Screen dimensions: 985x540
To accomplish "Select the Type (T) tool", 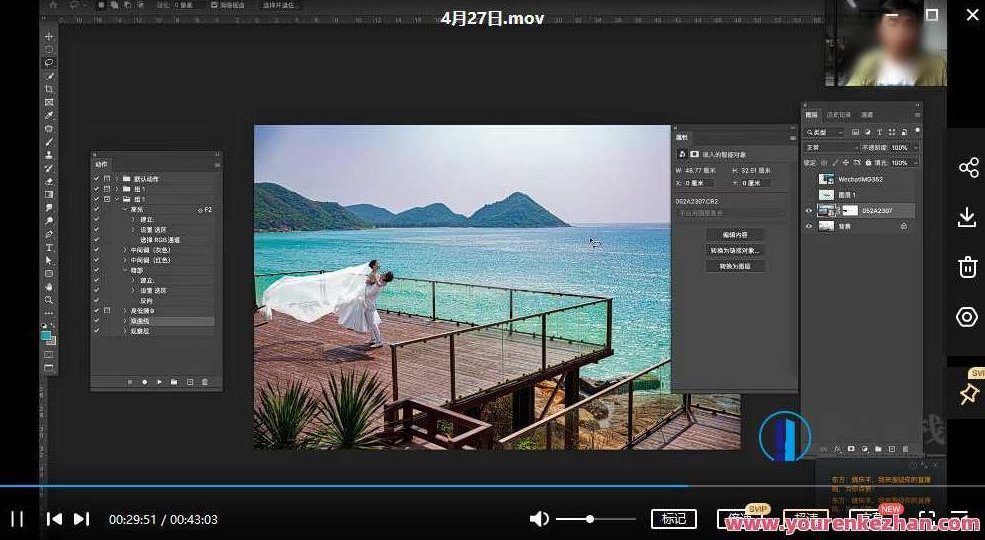I will pos(49,247).
